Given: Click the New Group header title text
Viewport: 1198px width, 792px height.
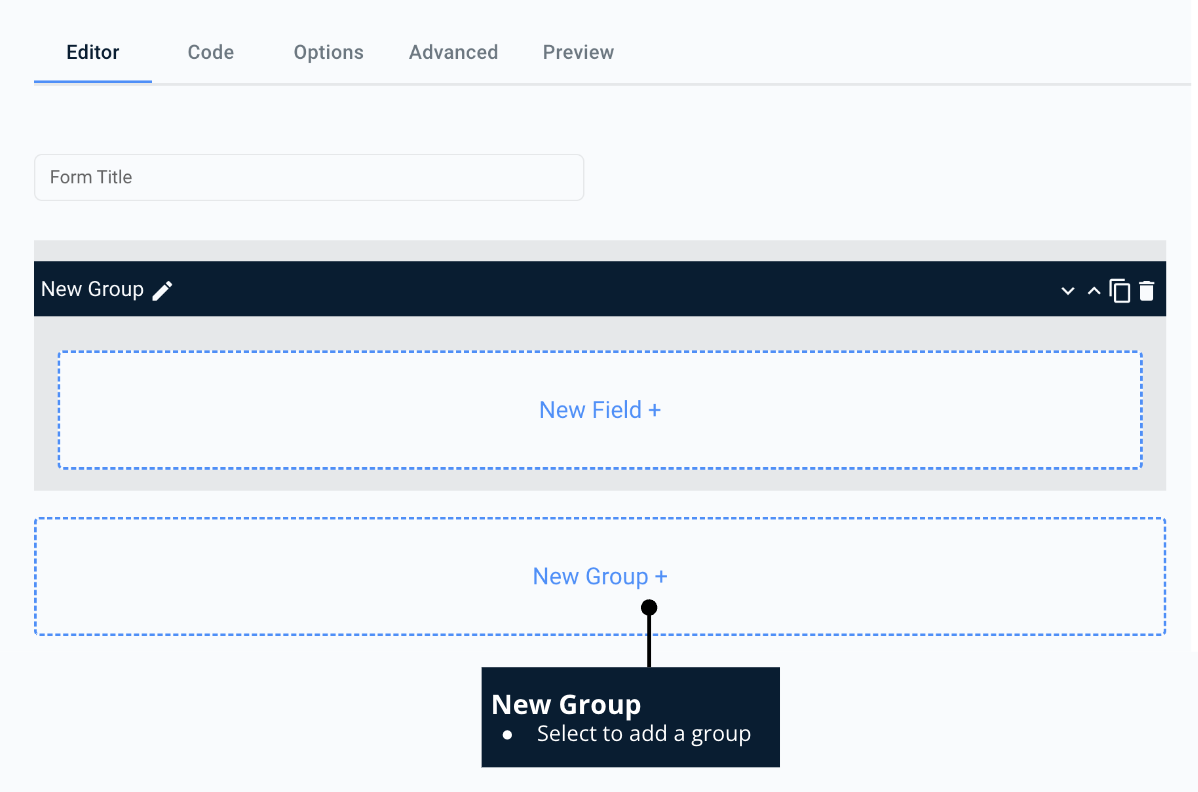Looking at the screenshot, I should coord(92,289).
